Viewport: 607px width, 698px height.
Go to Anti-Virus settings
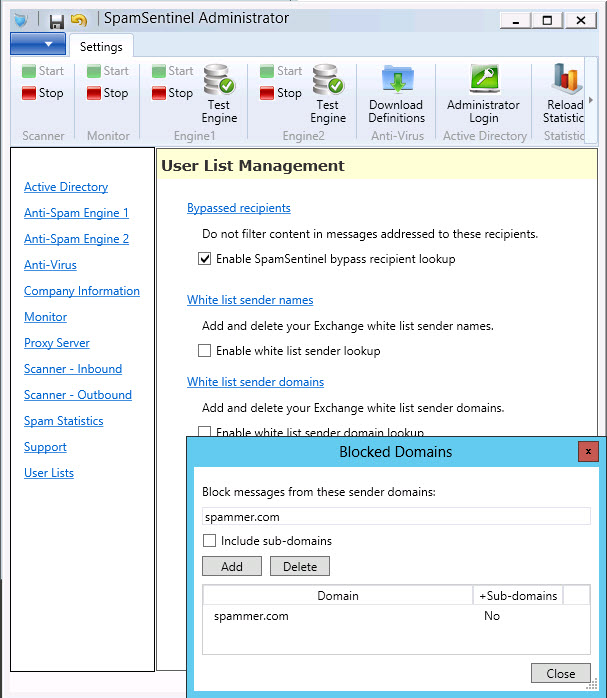pos(50,265)
